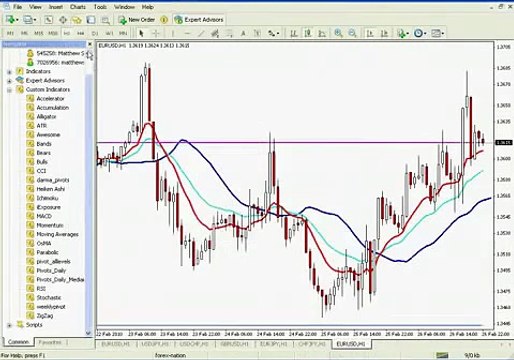Click the New Order button
The width and height of the screenshot is (514, 360).
click(x=137, y=20)
